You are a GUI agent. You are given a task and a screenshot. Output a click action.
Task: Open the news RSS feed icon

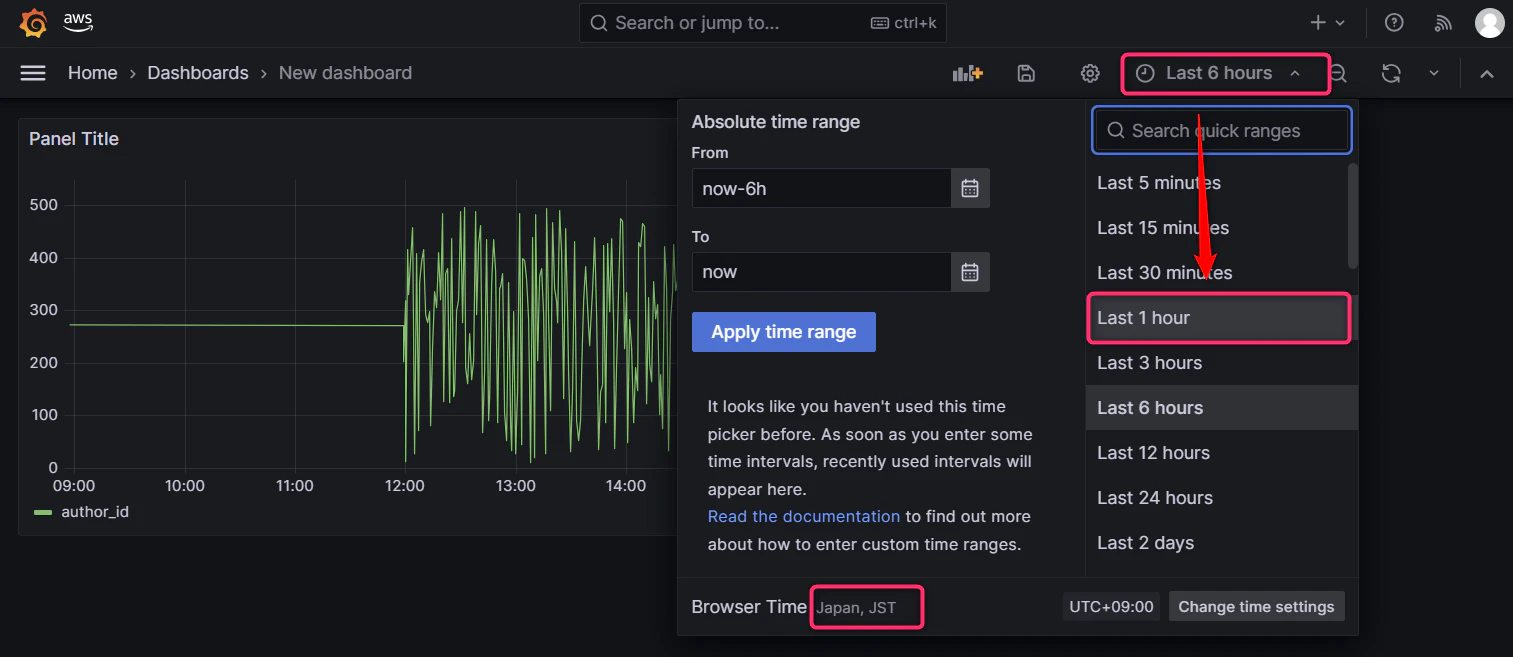click(1443, 23)
